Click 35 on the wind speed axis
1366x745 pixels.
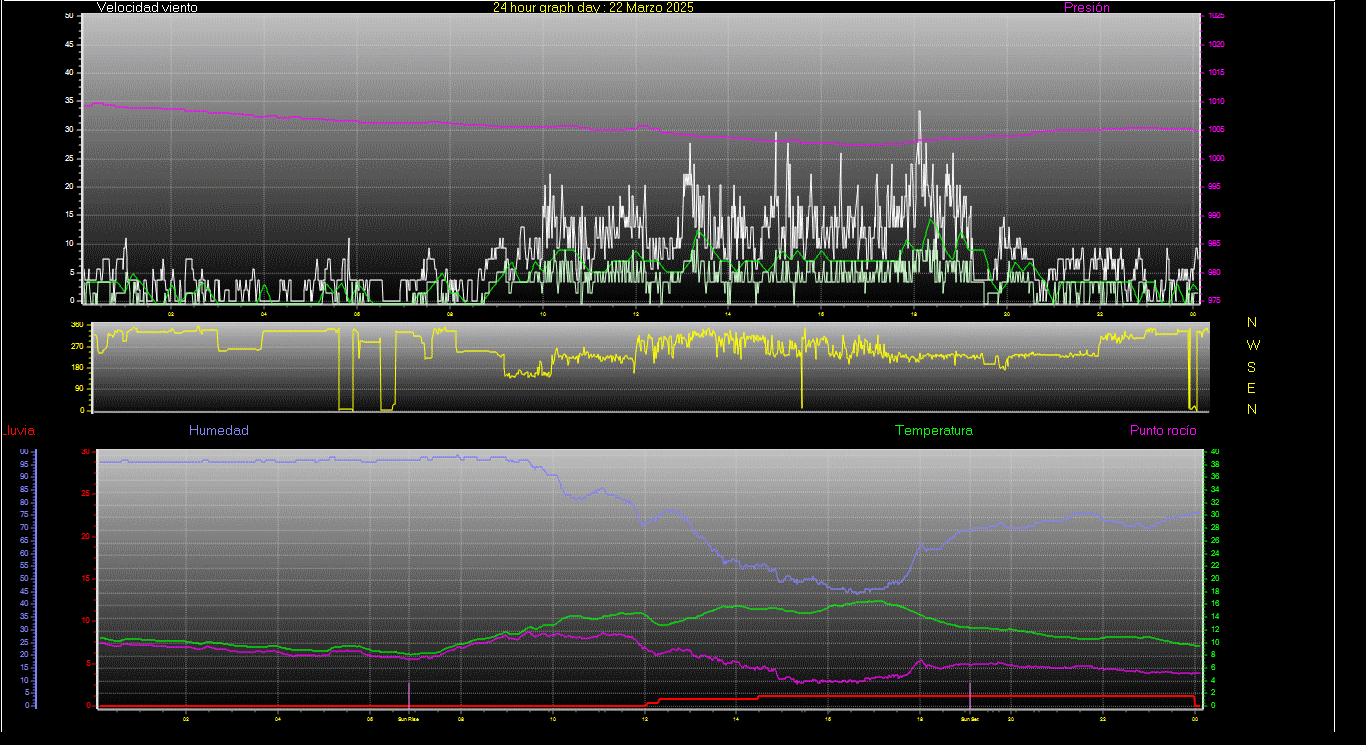click(69, 102)
